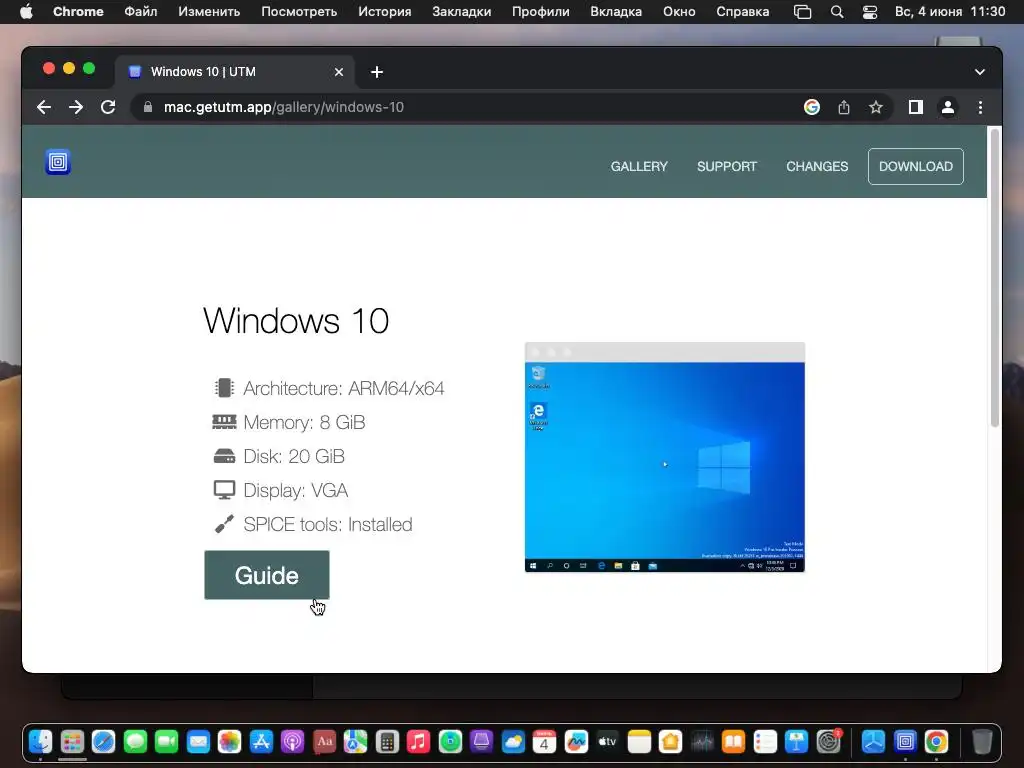Click the 'Architecture: ARM64/x64' text
This screenshot has height=768, width=1024.
tap(344, 388)
